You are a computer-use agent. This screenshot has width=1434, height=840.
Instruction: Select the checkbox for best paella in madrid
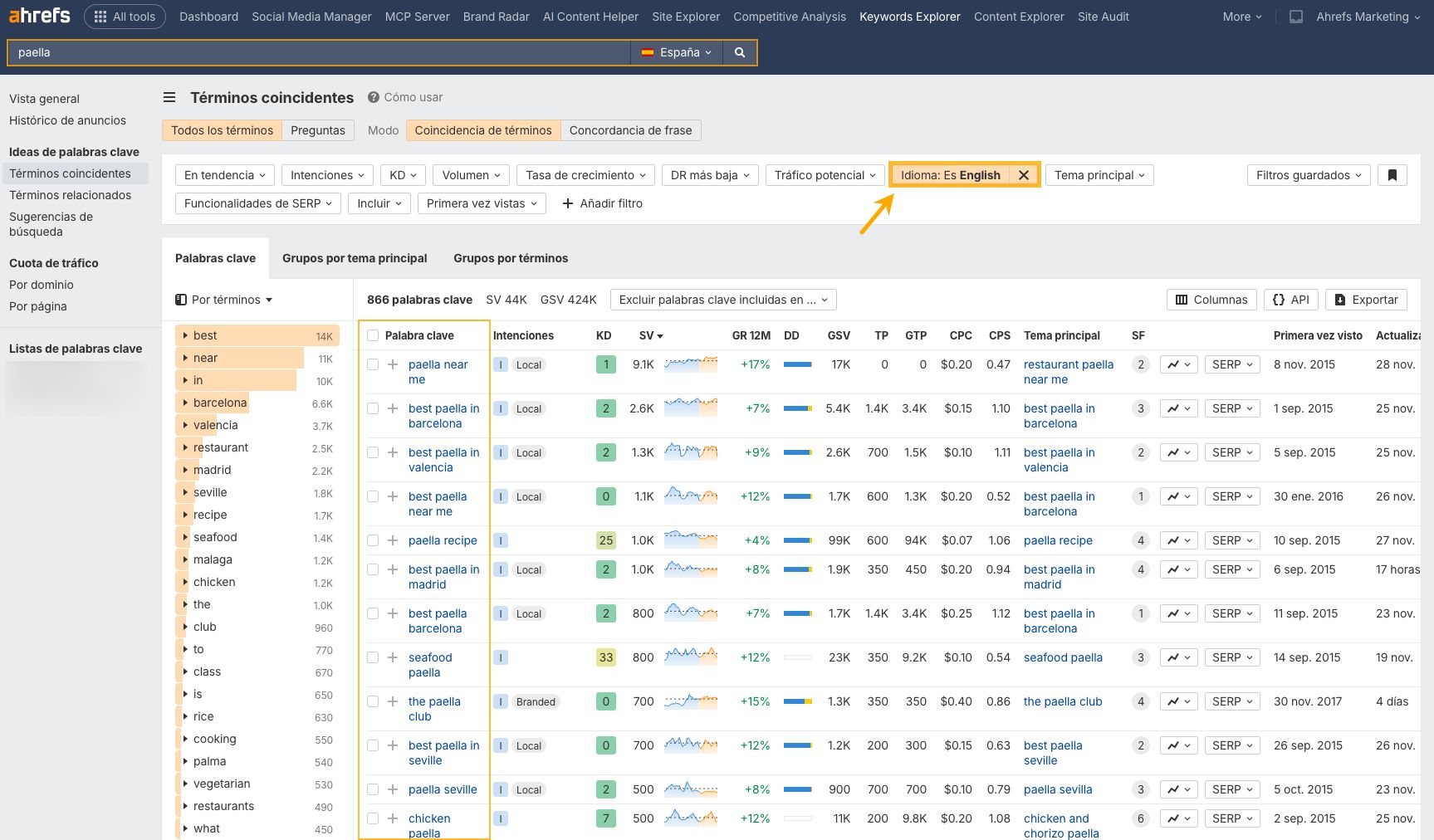point(372,569)
